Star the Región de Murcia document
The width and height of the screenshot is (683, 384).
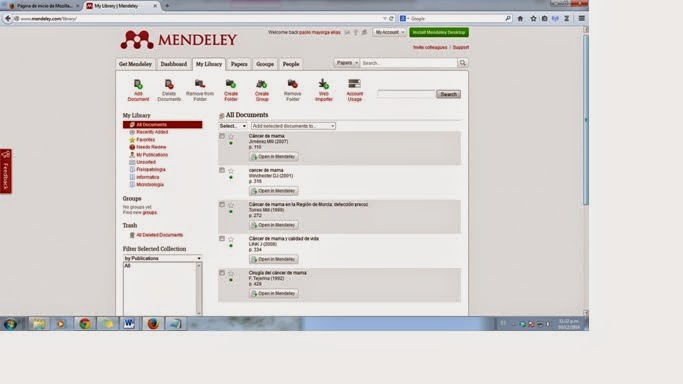coord(231,205)
